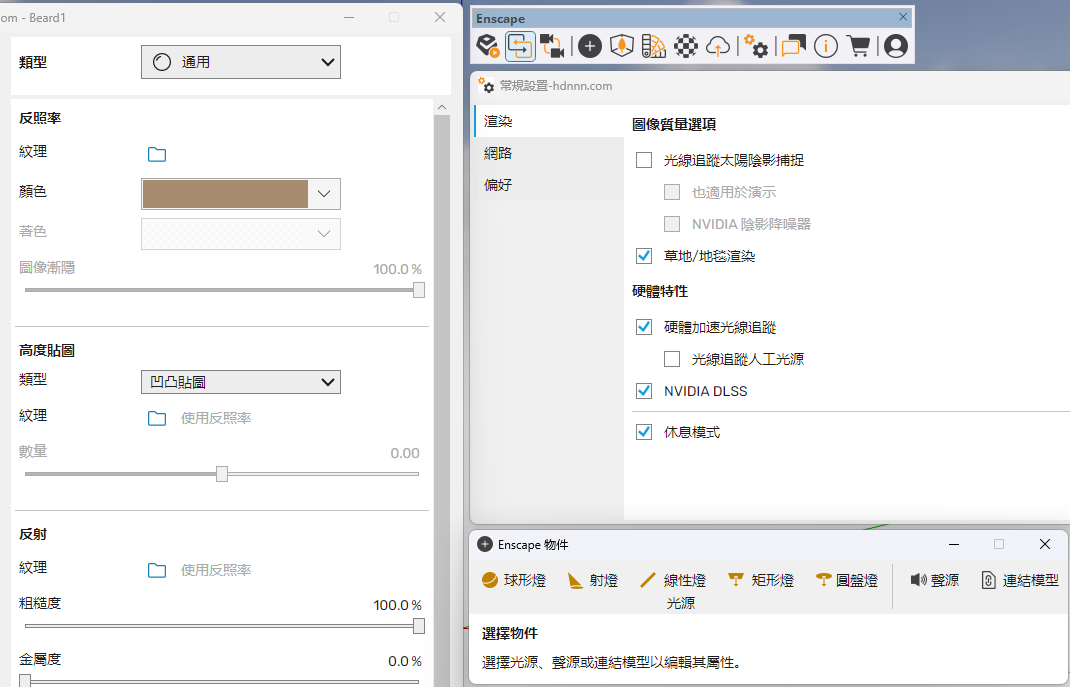The height and width of the screenshot is (687, 1070).
Task: Open the Enscape account profile icon
Action: pos(895,45)
